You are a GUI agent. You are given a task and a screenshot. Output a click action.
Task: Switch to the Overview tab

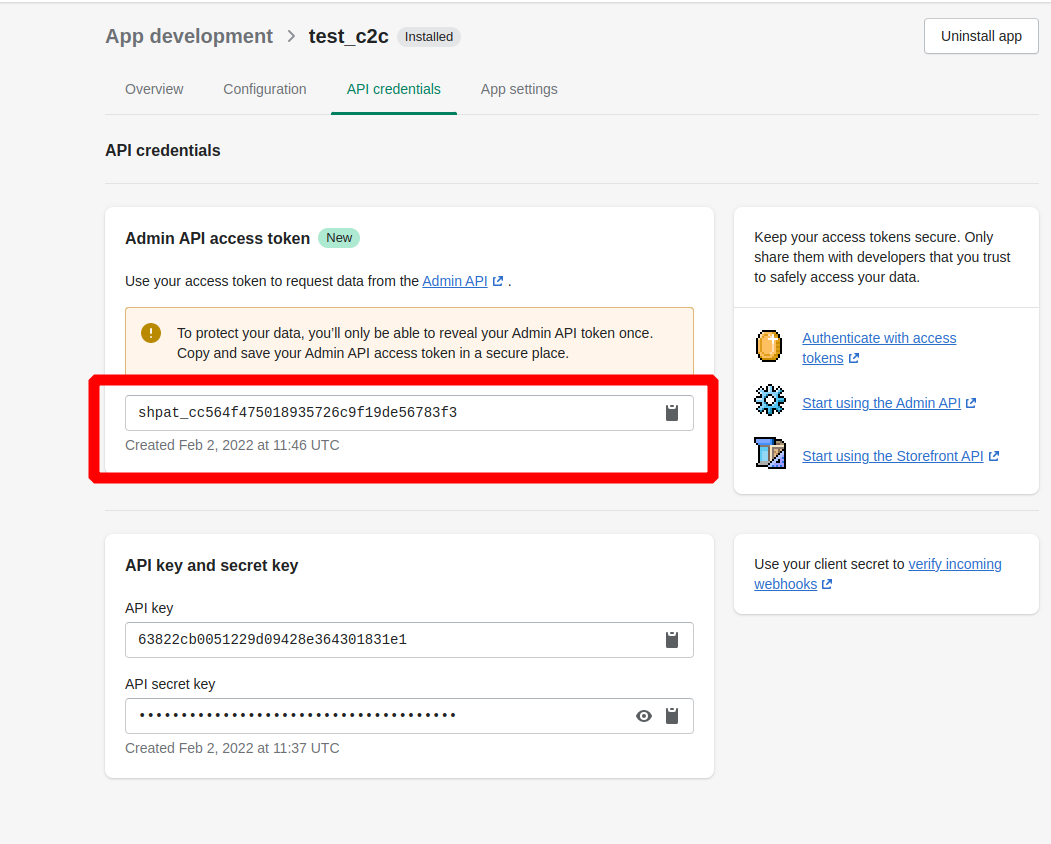click(154, 89)
